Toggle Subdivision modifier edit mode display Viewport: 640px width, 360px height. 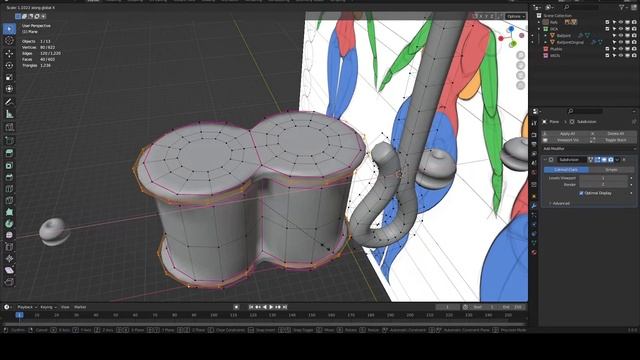click(597, 160)
